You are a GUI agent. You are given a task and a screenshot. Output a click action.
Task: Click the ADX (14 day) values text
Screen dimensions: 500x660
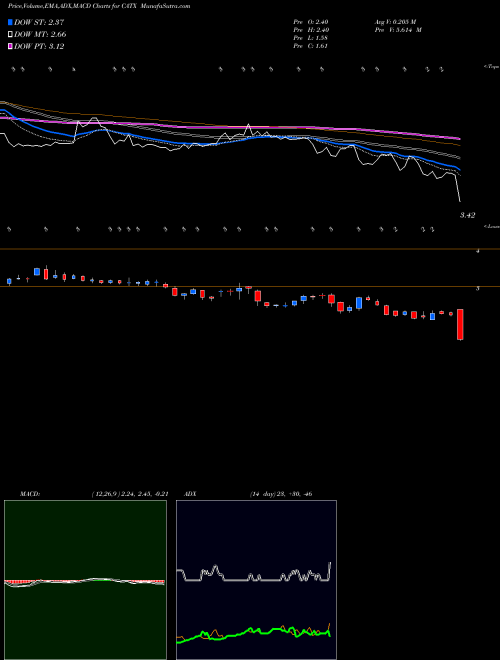[280, 494]
